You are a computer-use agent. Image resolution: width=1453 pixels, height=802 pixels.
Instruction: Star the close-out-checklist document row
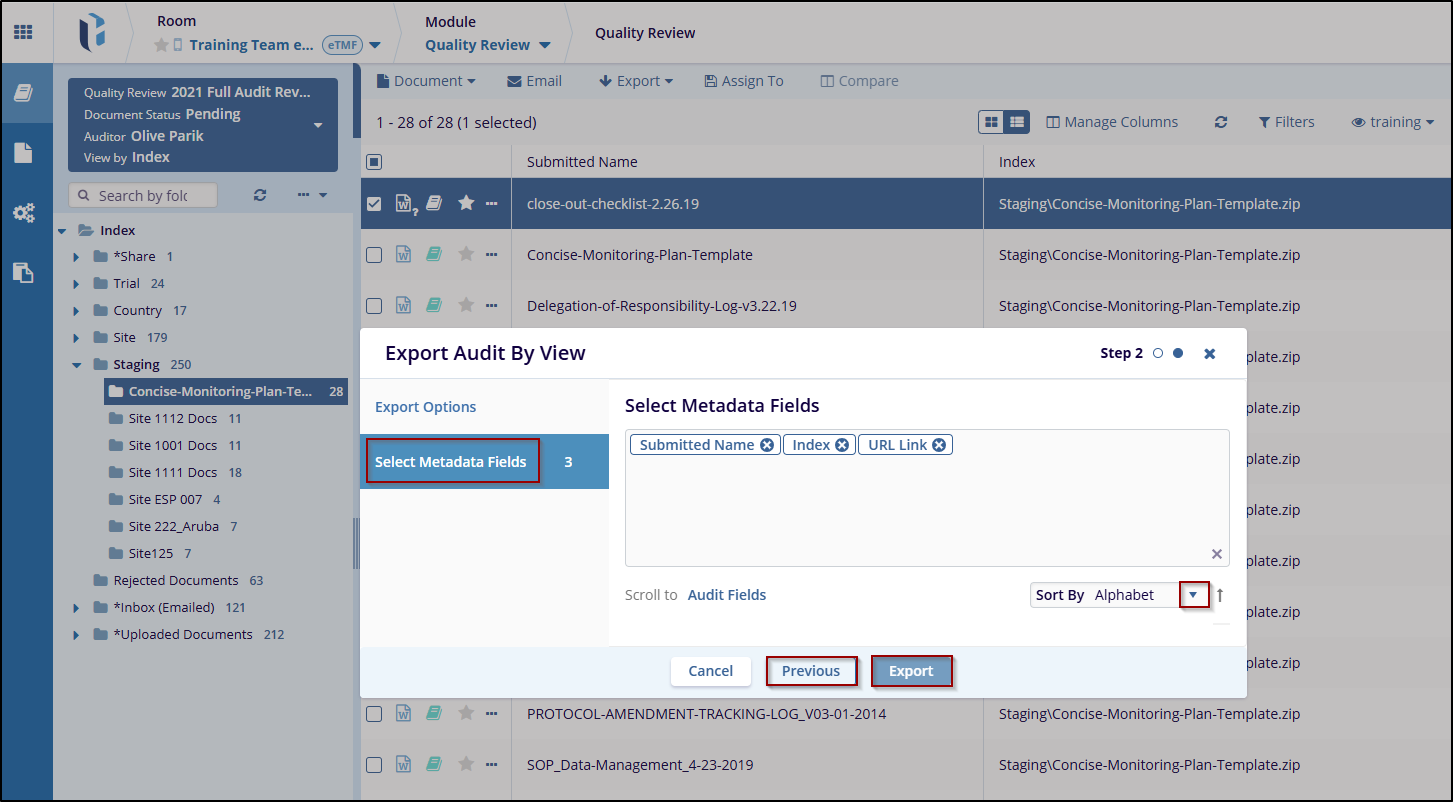pyautogui.click(x=465, y=203)
